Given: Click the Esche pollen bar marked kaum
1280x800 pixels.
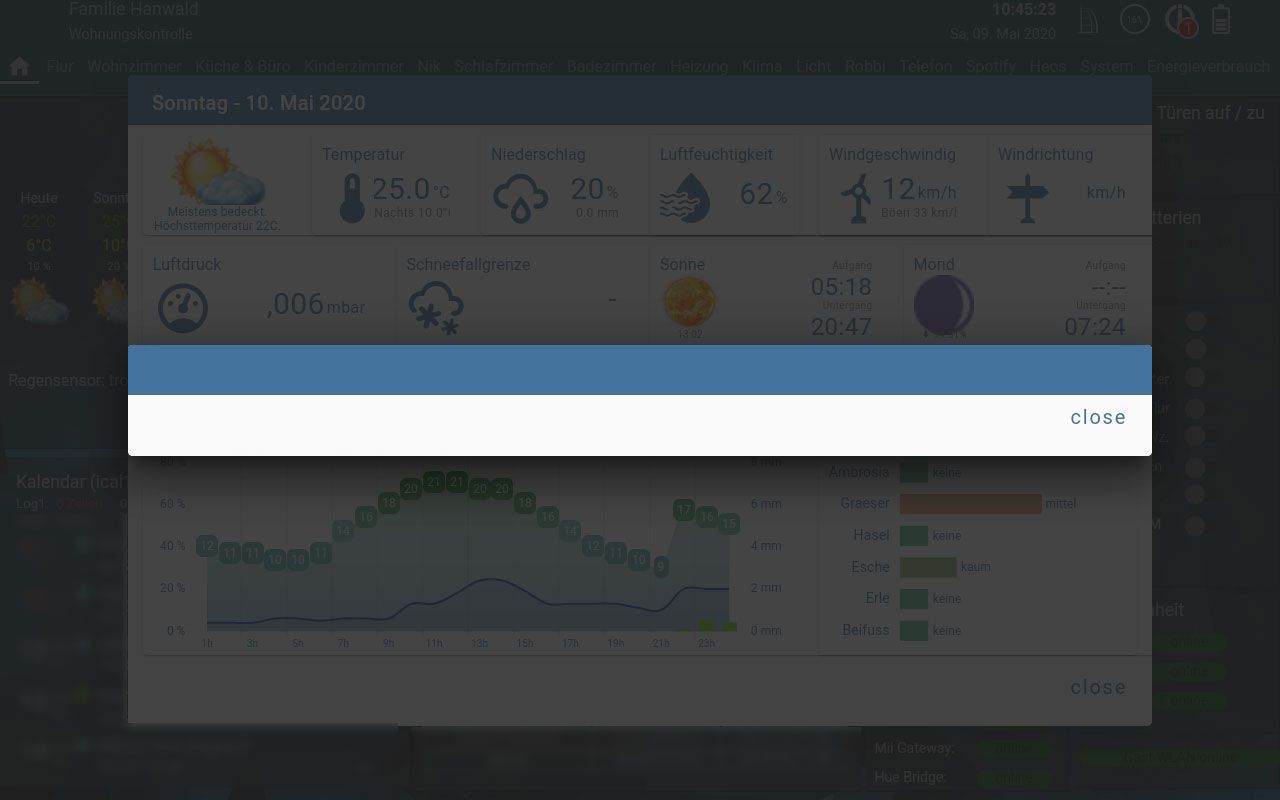Looking at the screenshot, I should 928,567.
